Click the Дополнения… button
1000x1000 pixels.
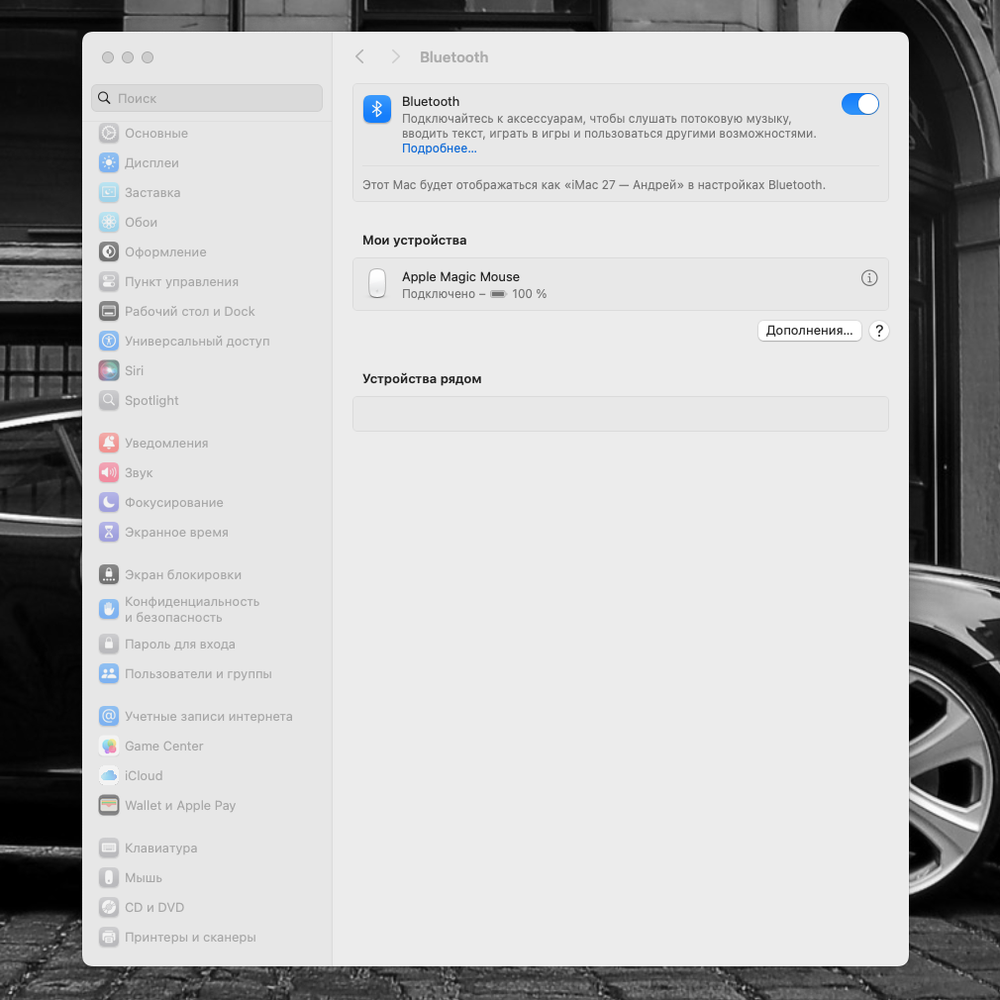point(809,330)
